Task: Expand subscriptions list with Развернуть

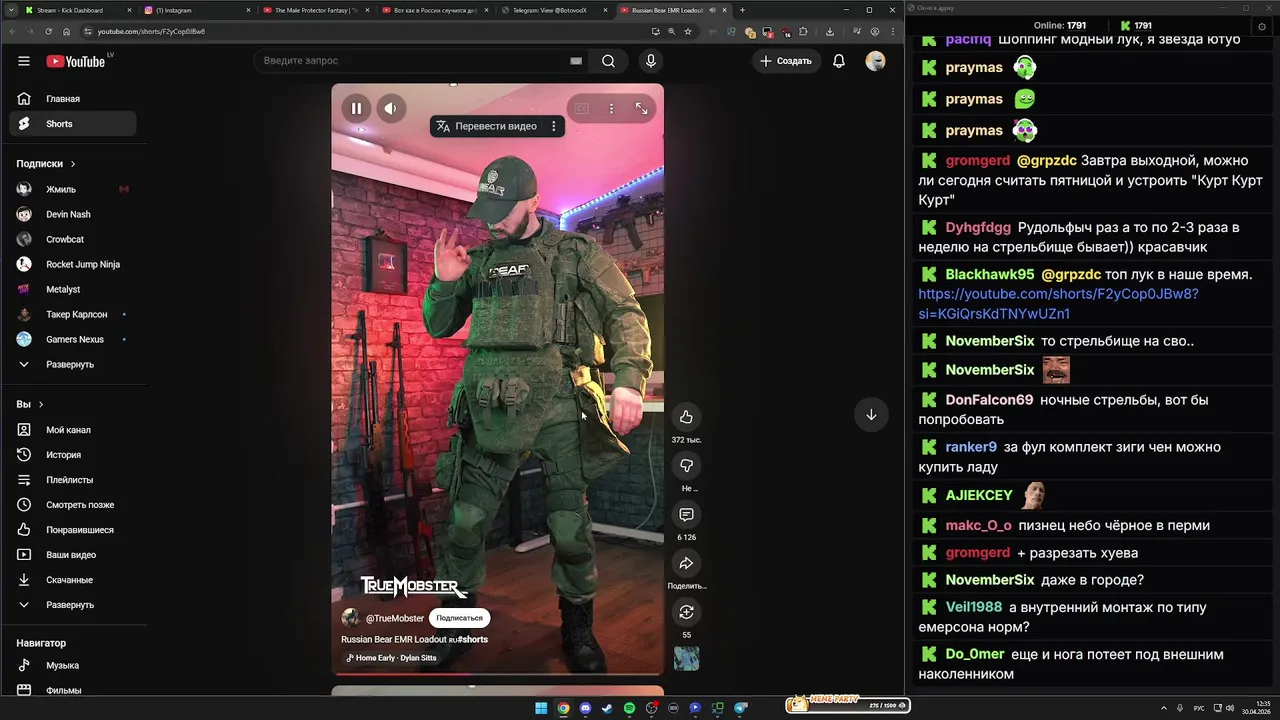Action: (72, 364)
